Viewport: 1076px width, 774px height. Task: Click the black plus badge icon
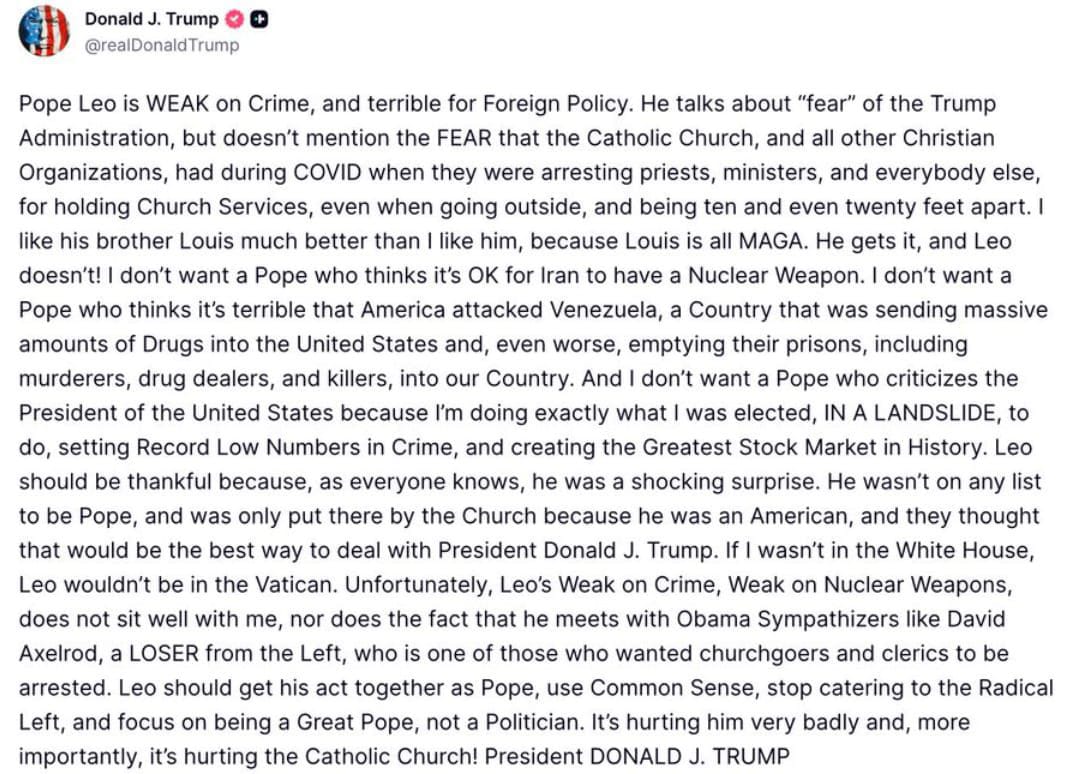tap(258, 20)
